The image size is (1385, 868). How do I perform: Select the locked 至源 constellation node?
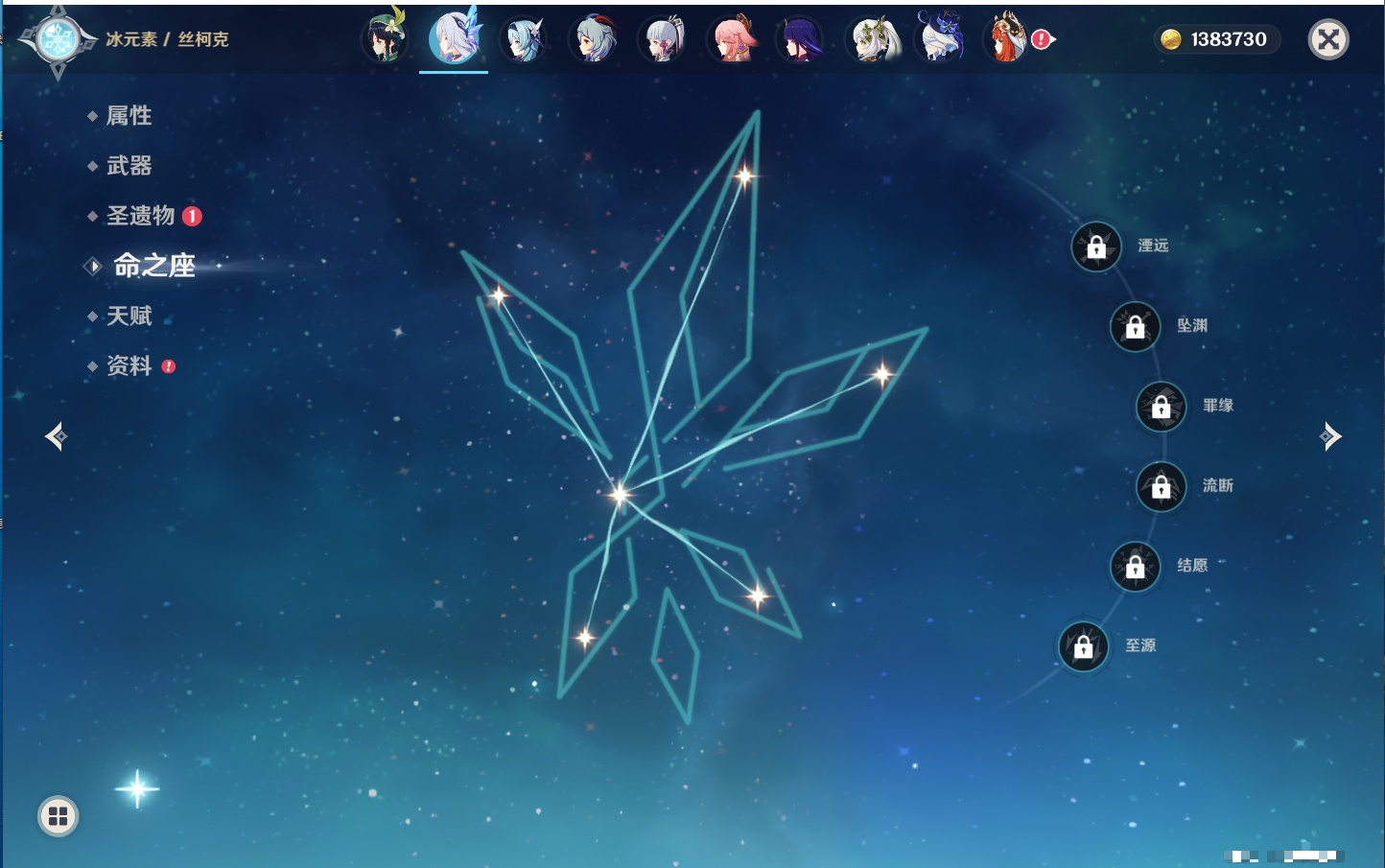tap(1083, 646)
